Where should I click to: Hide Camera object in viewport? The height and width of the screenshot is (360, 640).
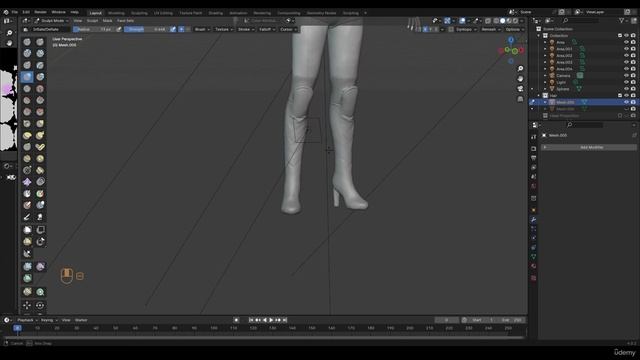coord(627,76)
